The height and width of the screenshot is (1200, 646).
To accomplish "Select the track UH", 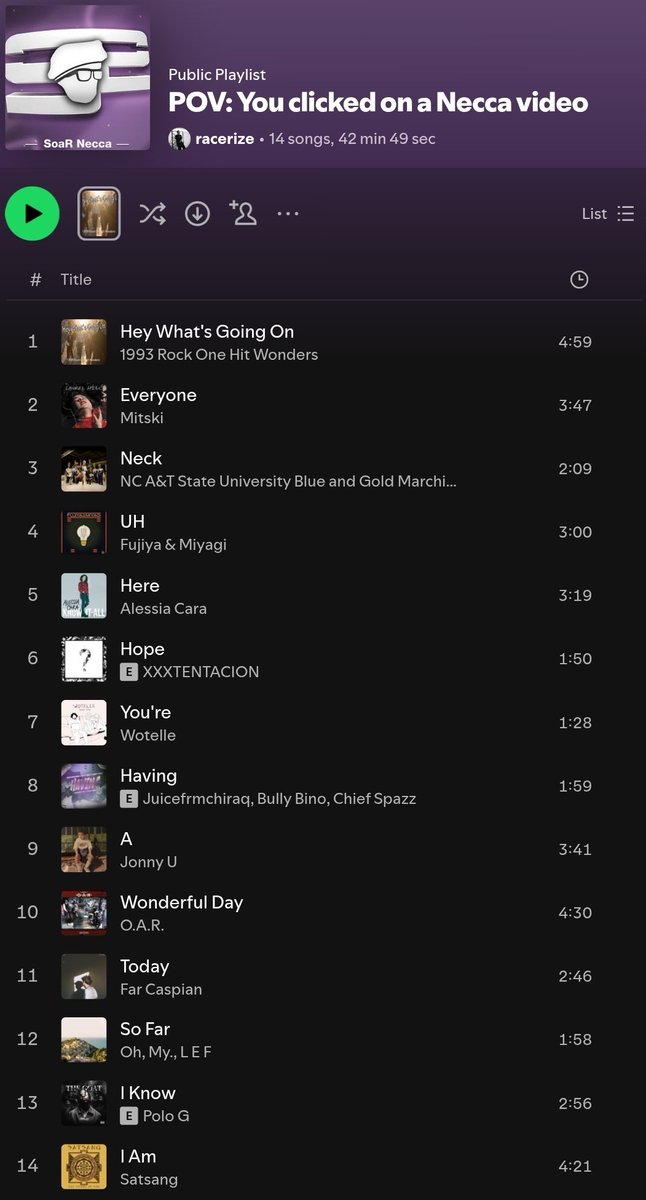I will click(x=132, y=522).
